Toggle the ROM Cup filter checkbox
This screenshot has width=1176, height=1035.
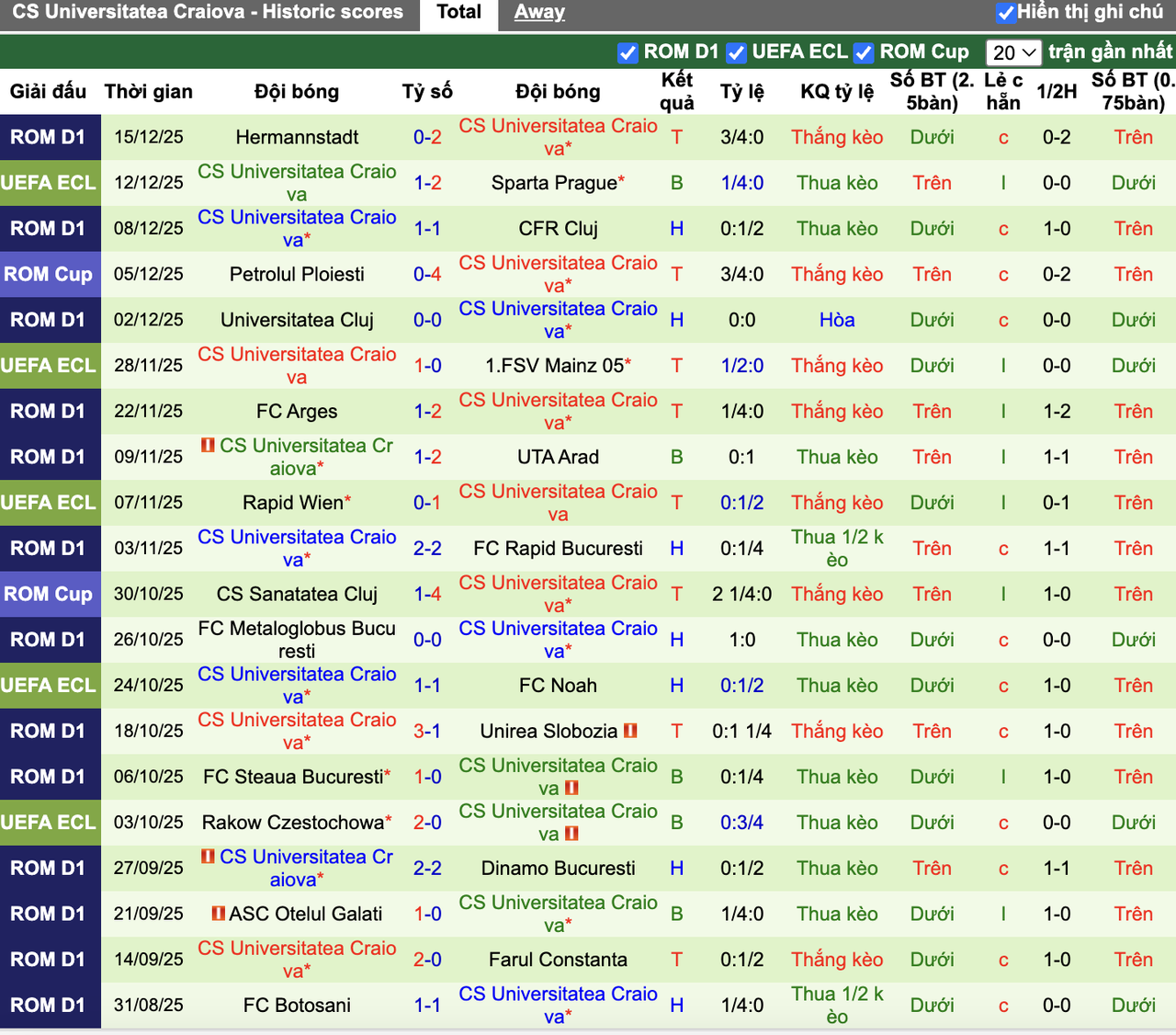[x=863, y=52]
